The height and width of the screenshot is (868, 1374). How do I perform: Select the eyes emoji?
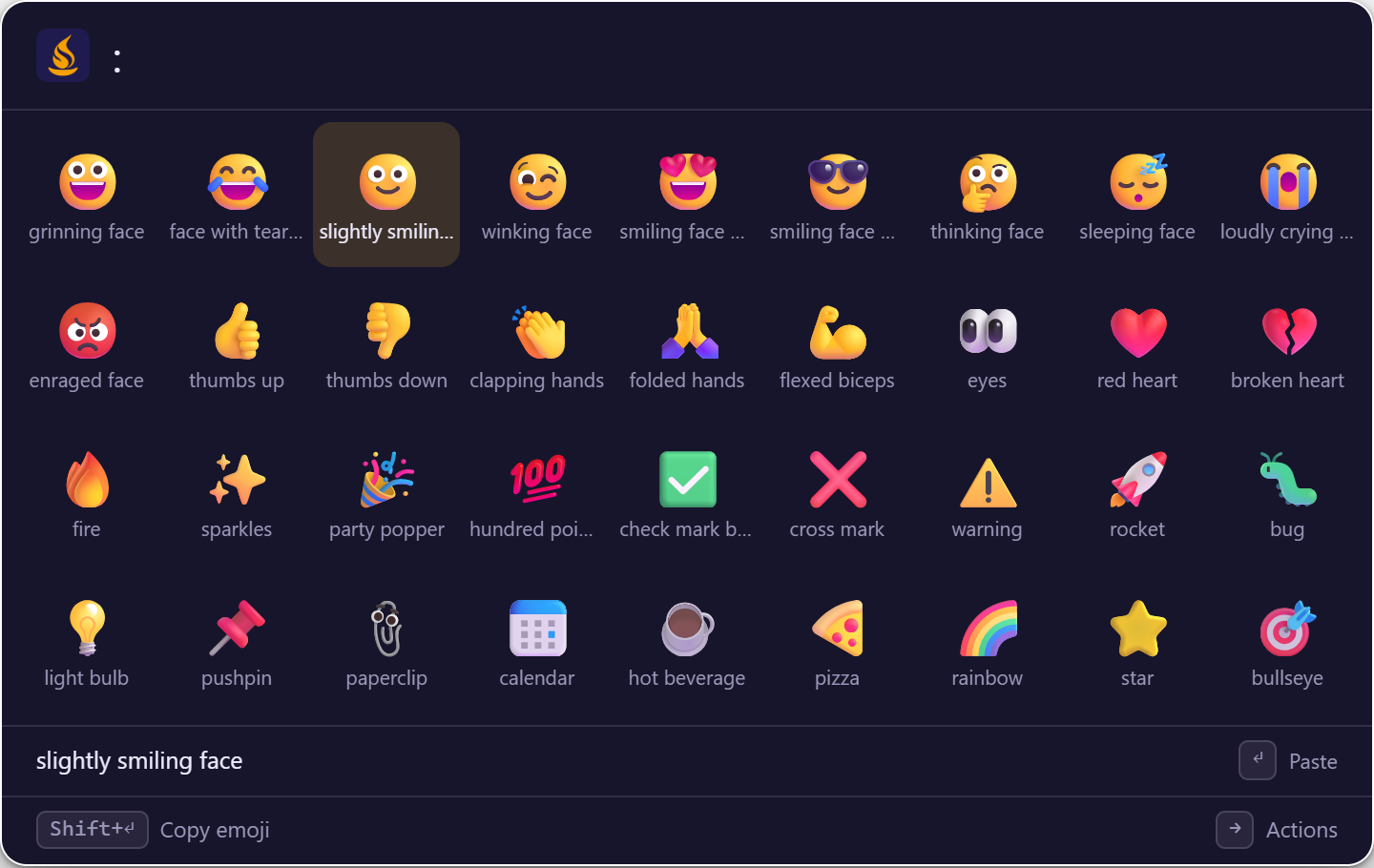[x=988, y=343]
